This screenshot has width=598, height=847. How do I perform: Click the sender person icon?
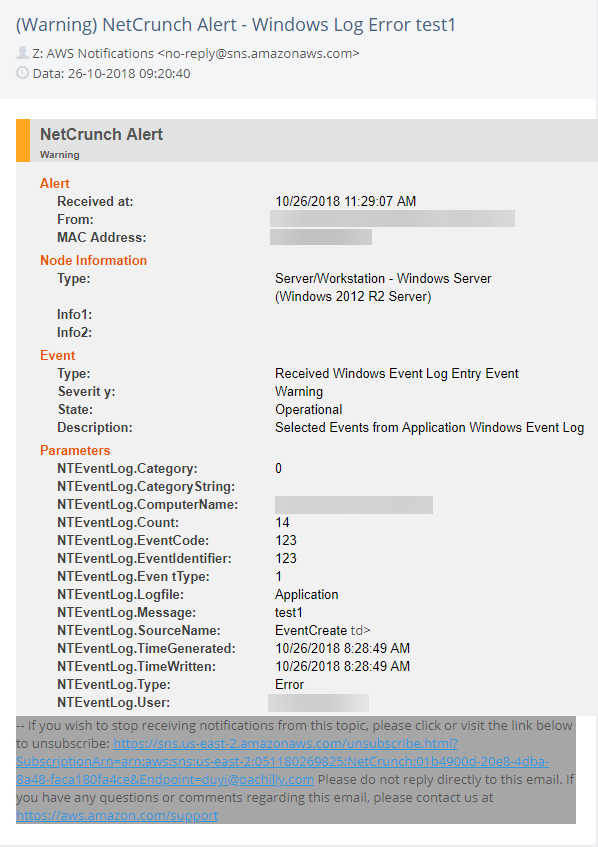22,53
